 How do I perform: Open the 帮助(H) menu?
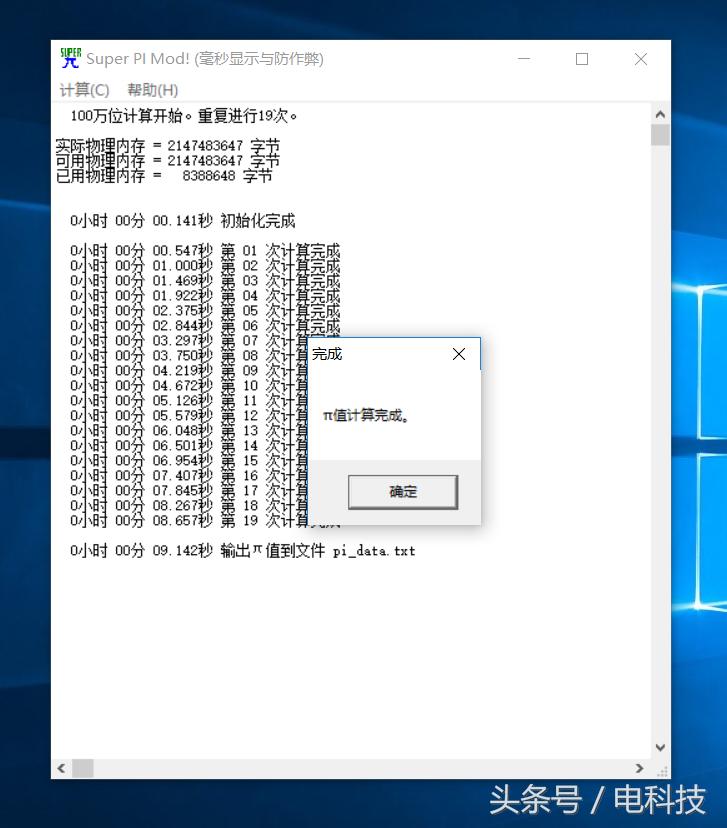(153, 90)
